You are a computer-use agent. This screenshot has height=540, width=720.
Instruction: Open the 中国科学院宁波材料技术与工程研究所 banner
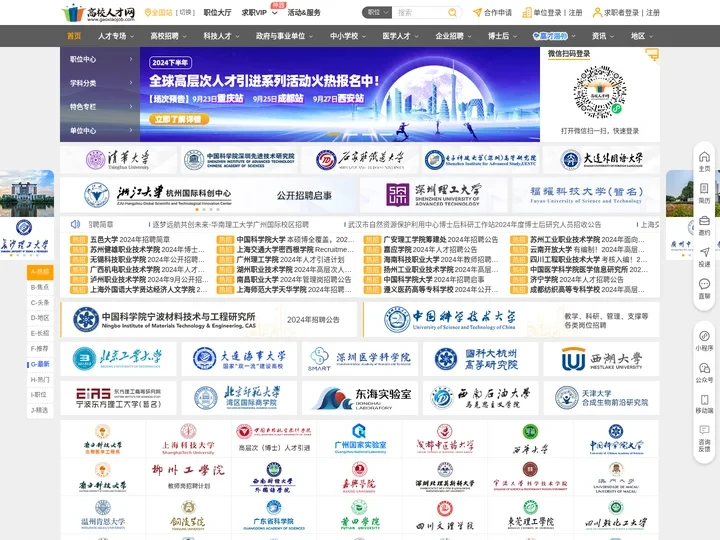[208, 320]
